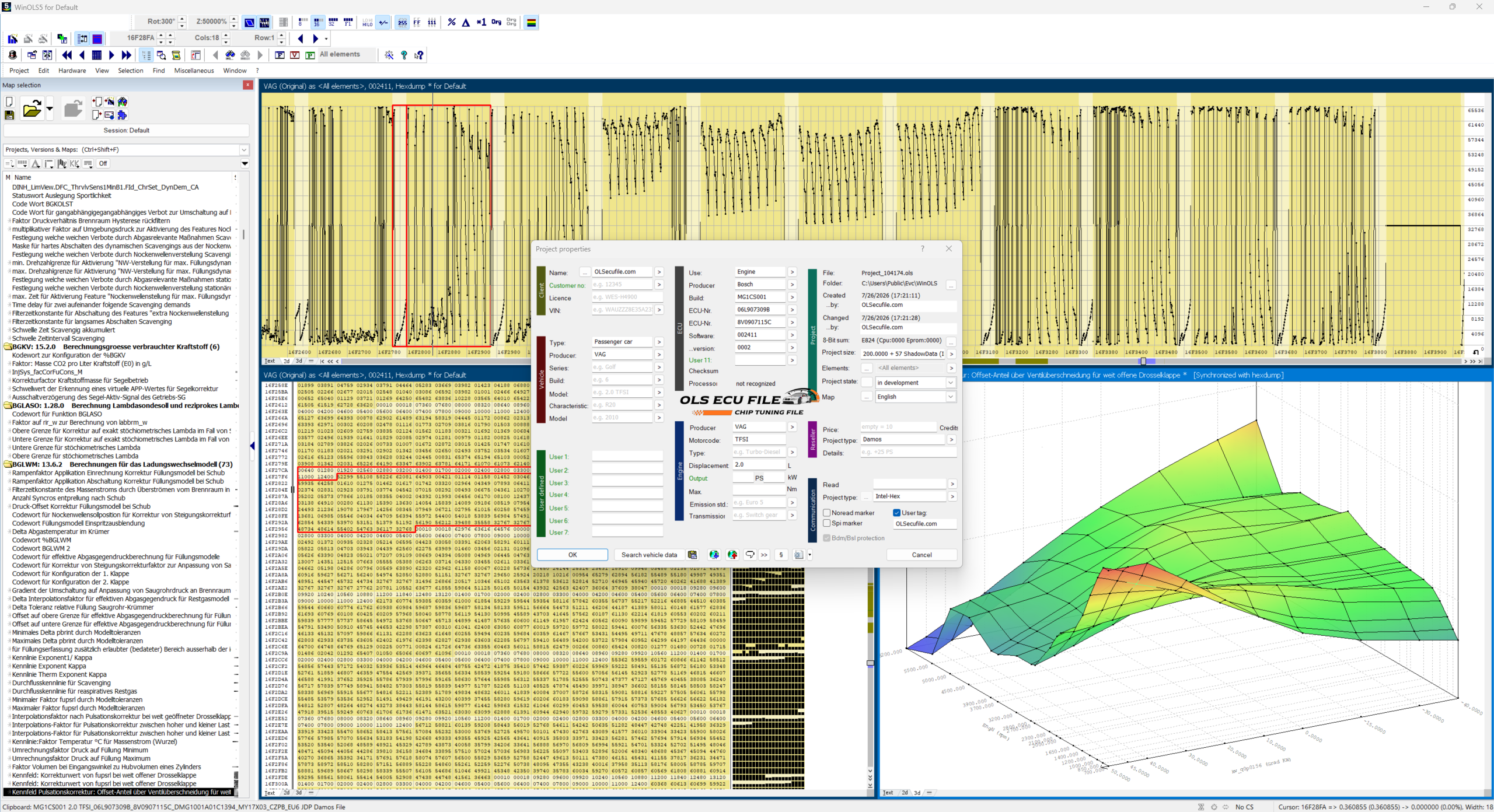
Task: Toggle the 255 decimal number format
Action: pyautogui.click(x=402, y=22)
